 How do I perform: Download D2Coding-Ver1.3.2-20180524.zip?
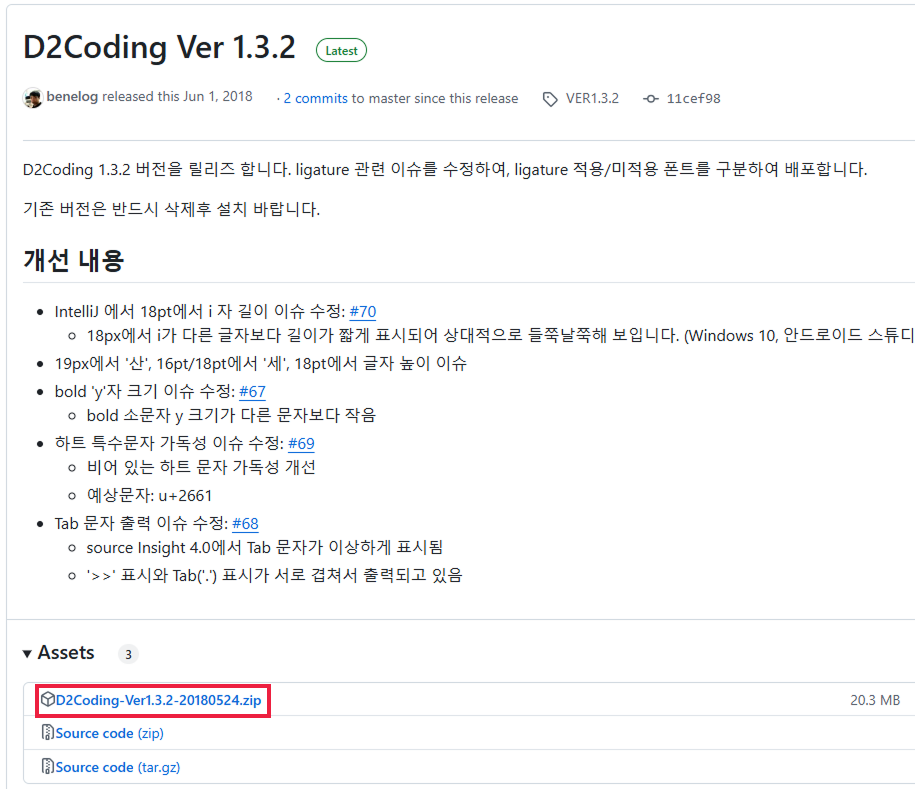coord(158,700)
